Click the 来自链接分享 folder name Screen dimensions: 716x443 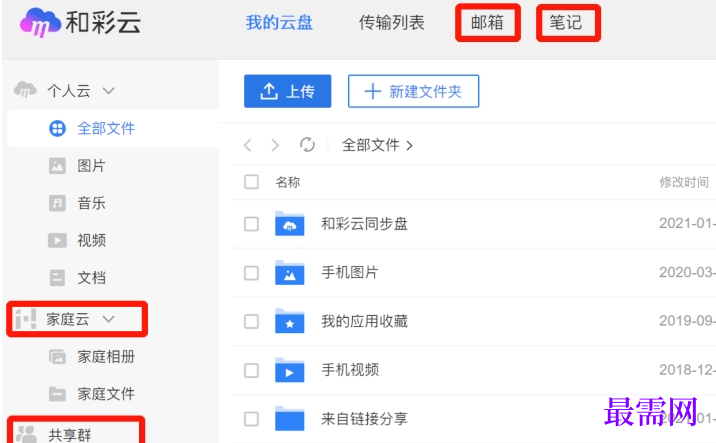pyautogui.click(x=364, y=419)
